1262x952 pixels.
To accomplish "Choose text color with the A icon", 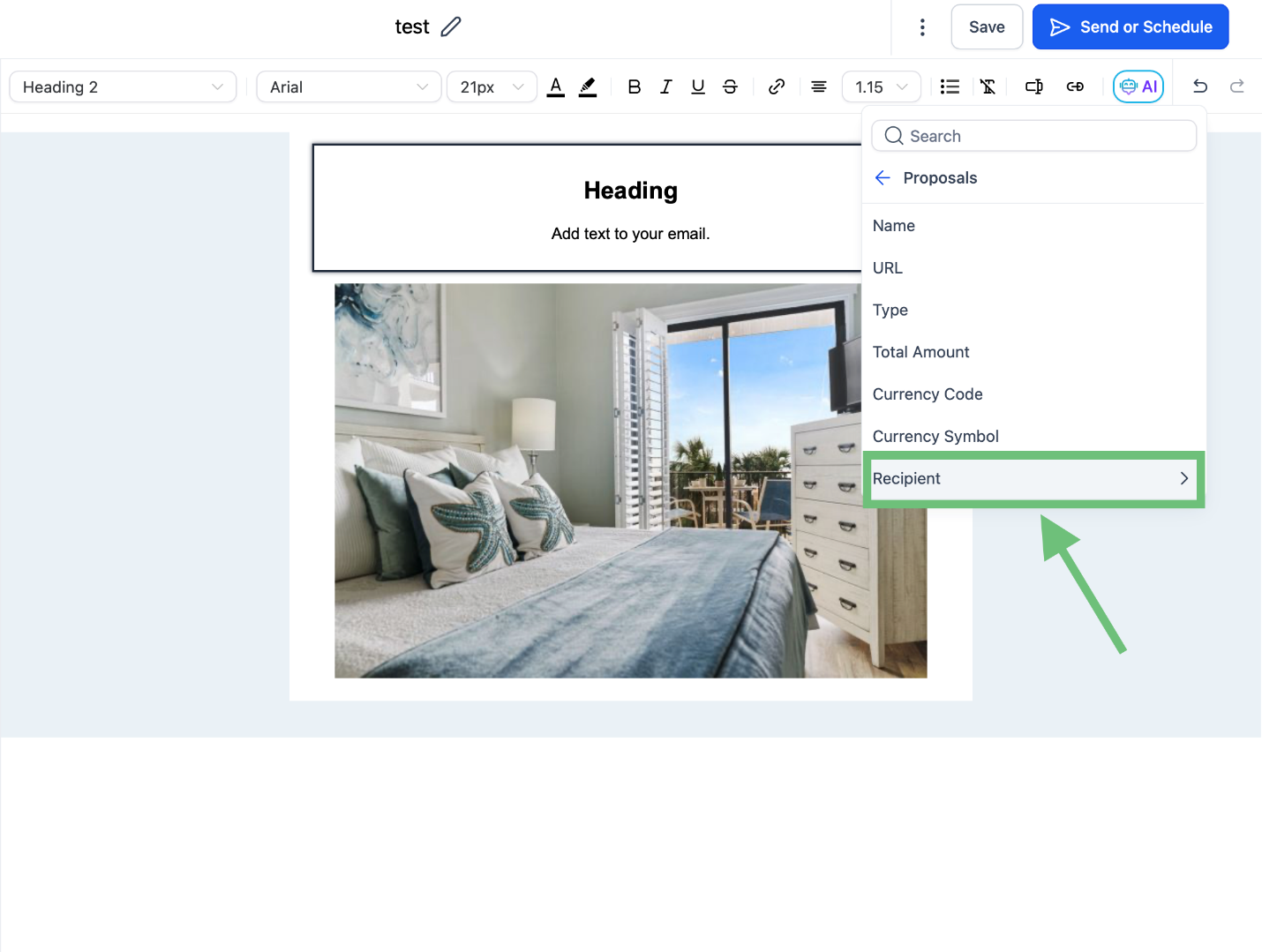I will coord(555,86).
